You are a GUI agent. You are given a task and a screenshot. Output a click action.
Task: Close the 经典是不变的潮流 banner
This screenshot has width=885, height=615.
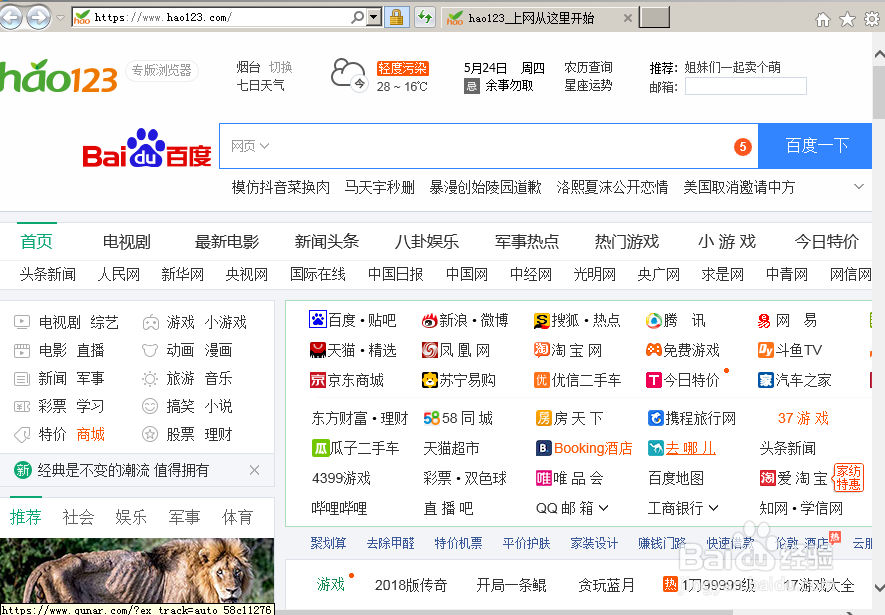(255, 470)
